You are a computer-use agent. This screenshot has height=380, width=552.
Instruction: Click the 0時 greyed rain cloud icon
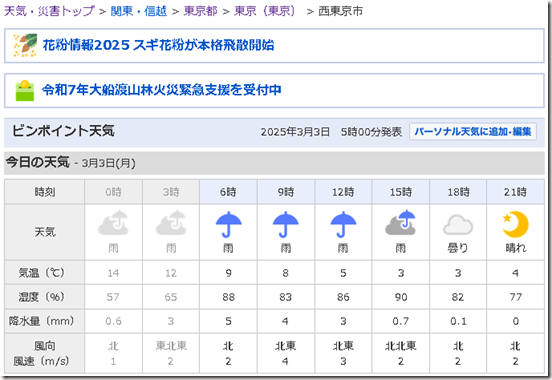pyautogui.click(x=113, y=223)
